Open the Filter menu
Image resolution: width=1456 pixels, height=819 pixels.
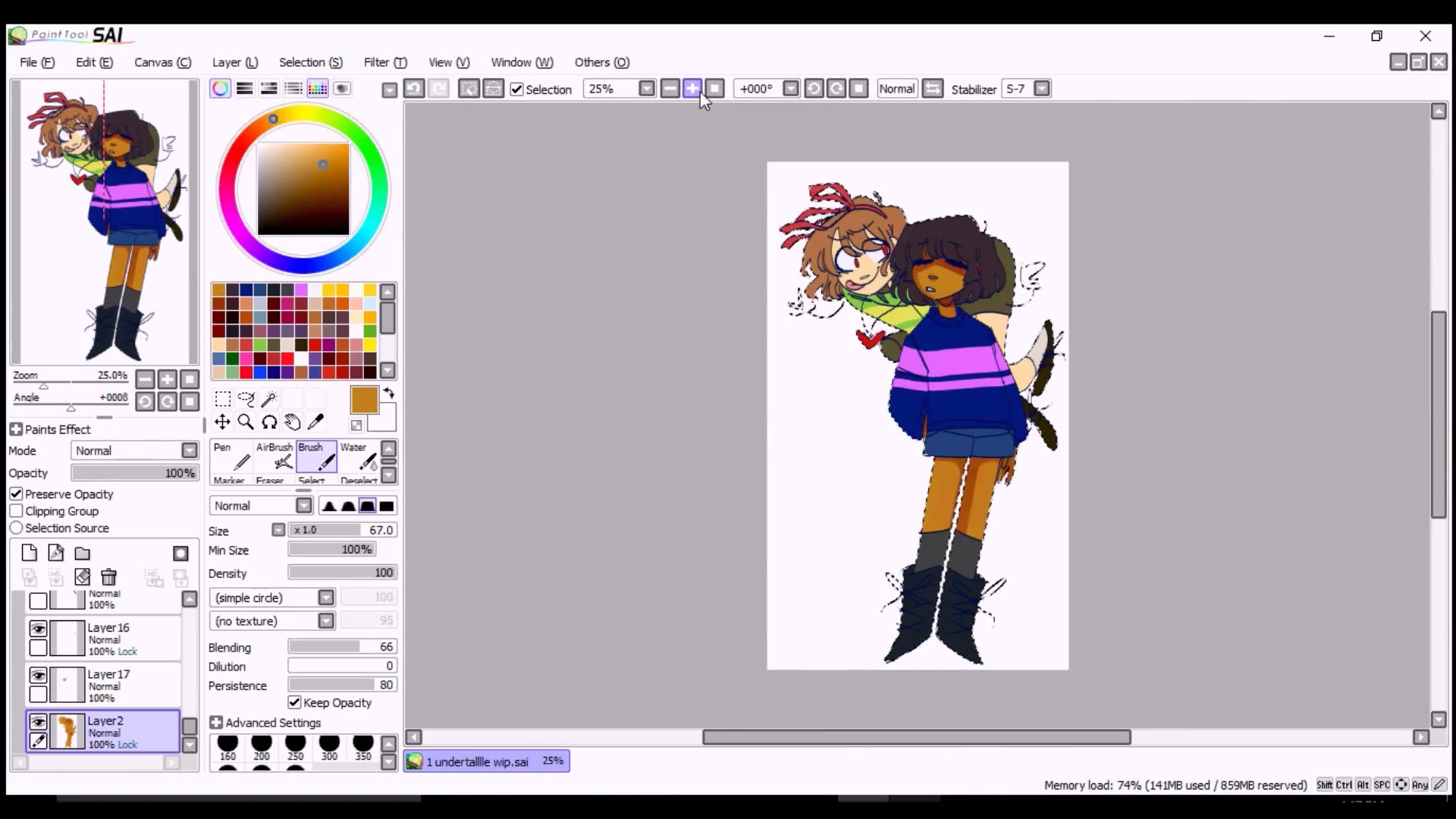tap(385, 62)
